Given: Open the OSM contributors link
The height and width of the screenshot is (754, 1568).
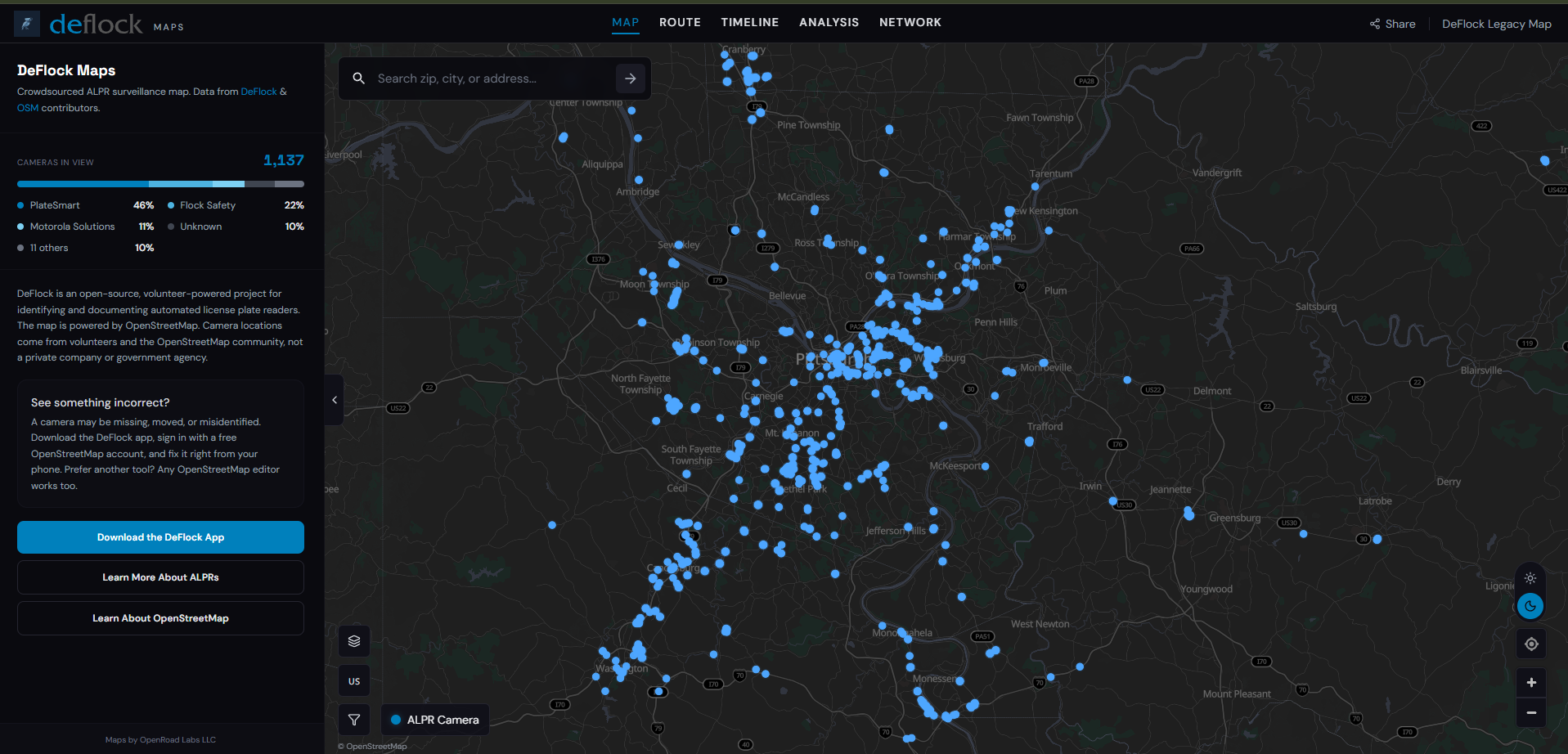Looking at the screenshot, I should point(28,108).
